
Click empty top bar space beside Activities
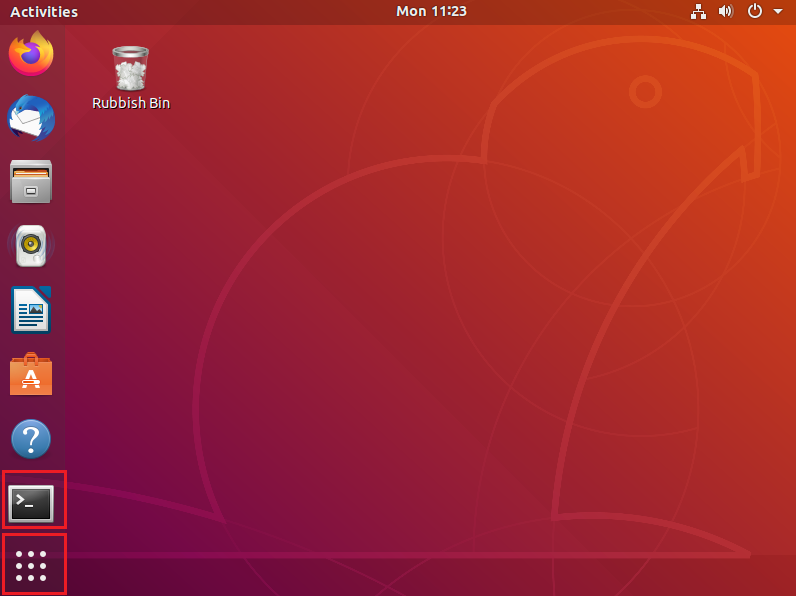[220, 12]
